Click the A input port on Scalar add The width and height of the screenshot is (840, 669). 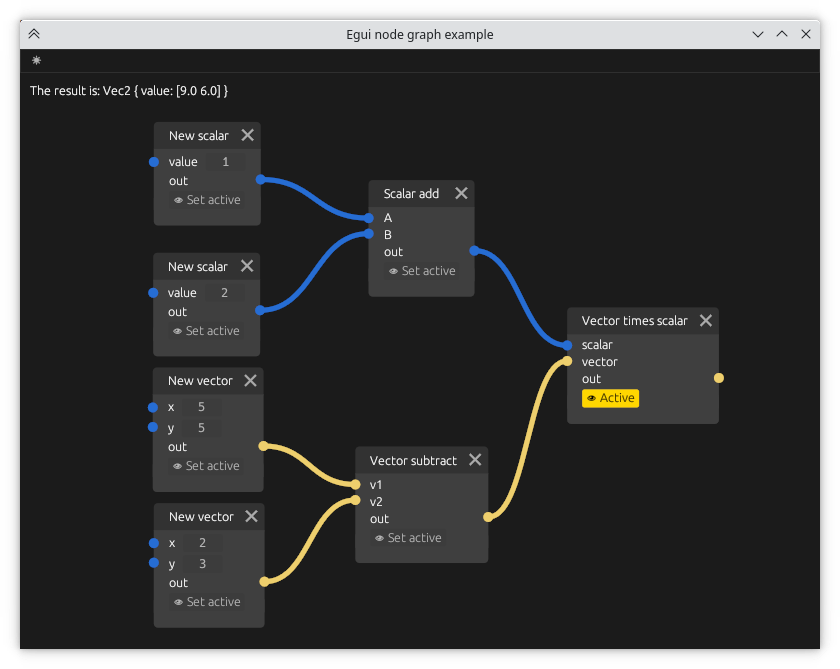[369, 217]
